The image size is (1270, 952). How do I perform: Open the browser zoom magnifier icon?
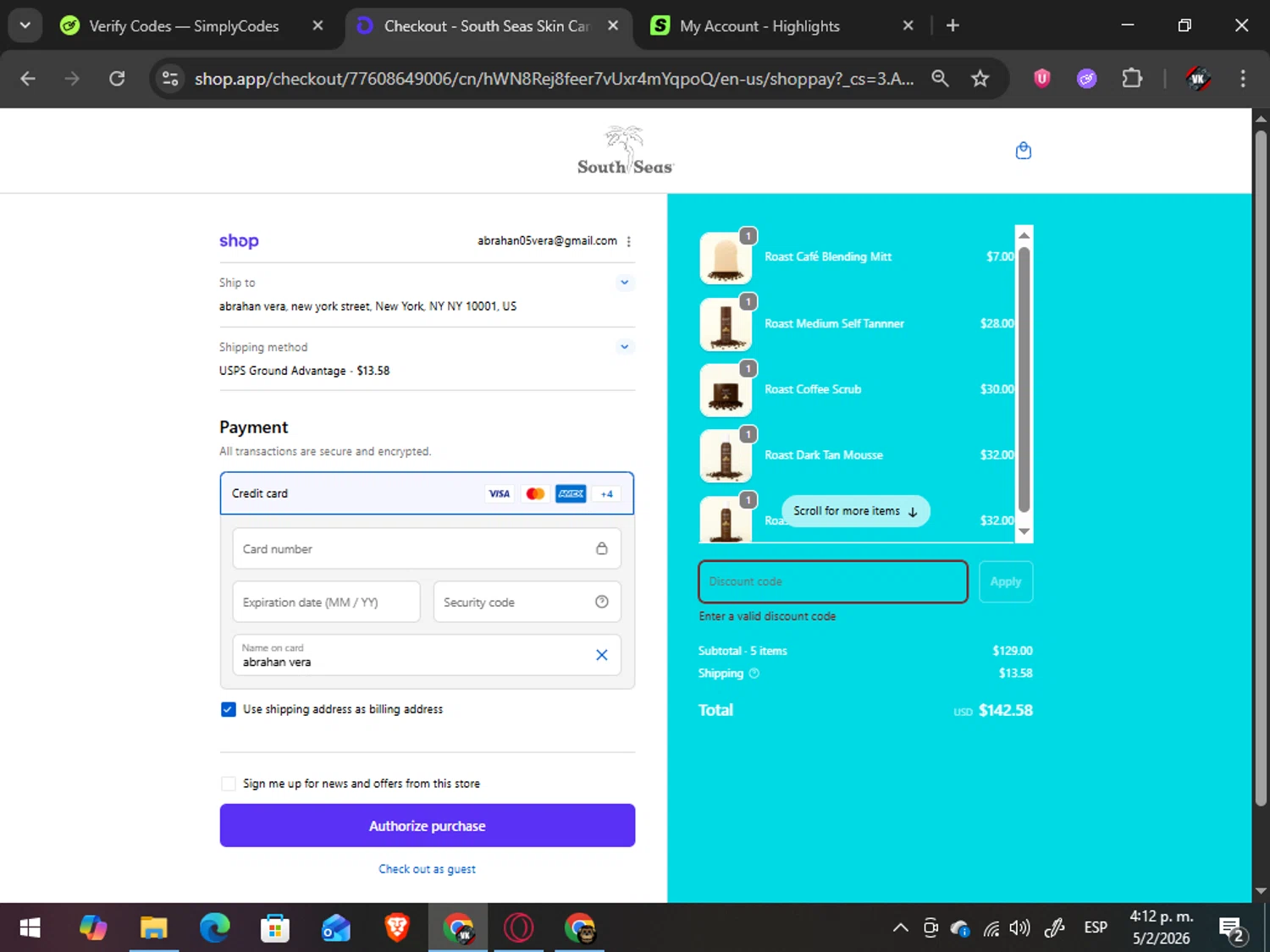point(940,79)
